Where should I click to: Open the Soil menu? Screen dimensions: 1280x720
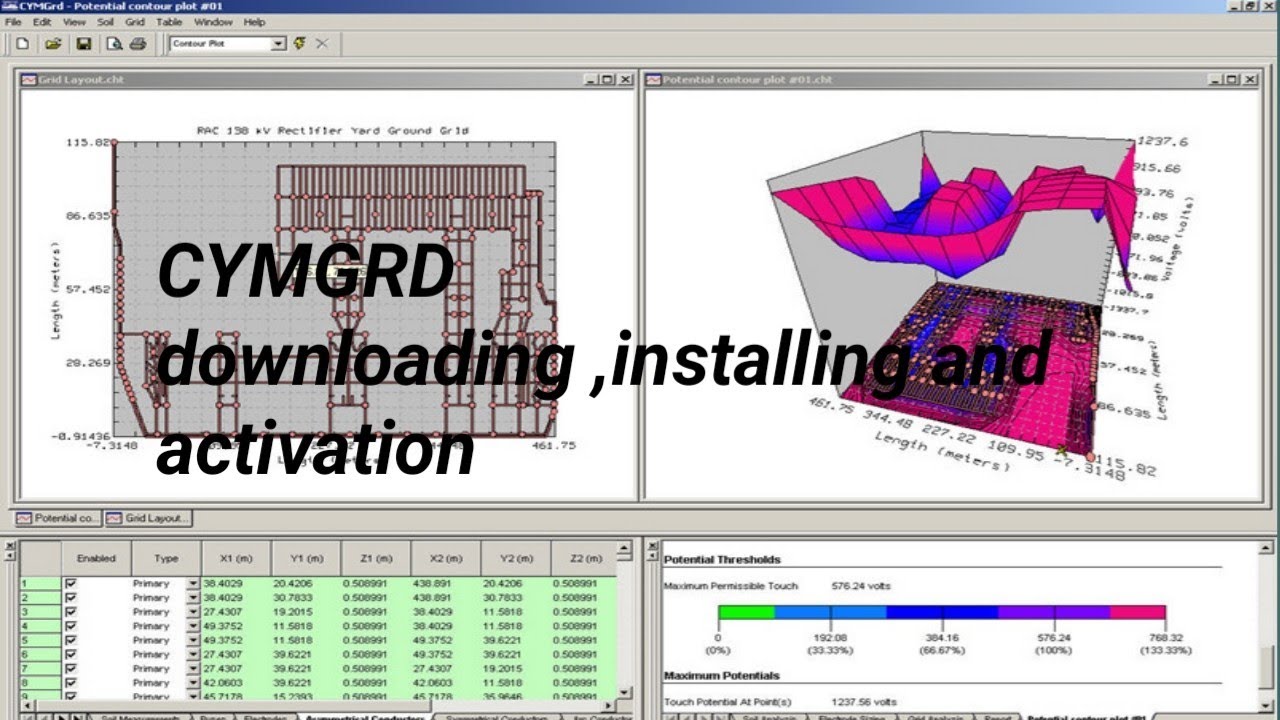[x=105, y=21]
